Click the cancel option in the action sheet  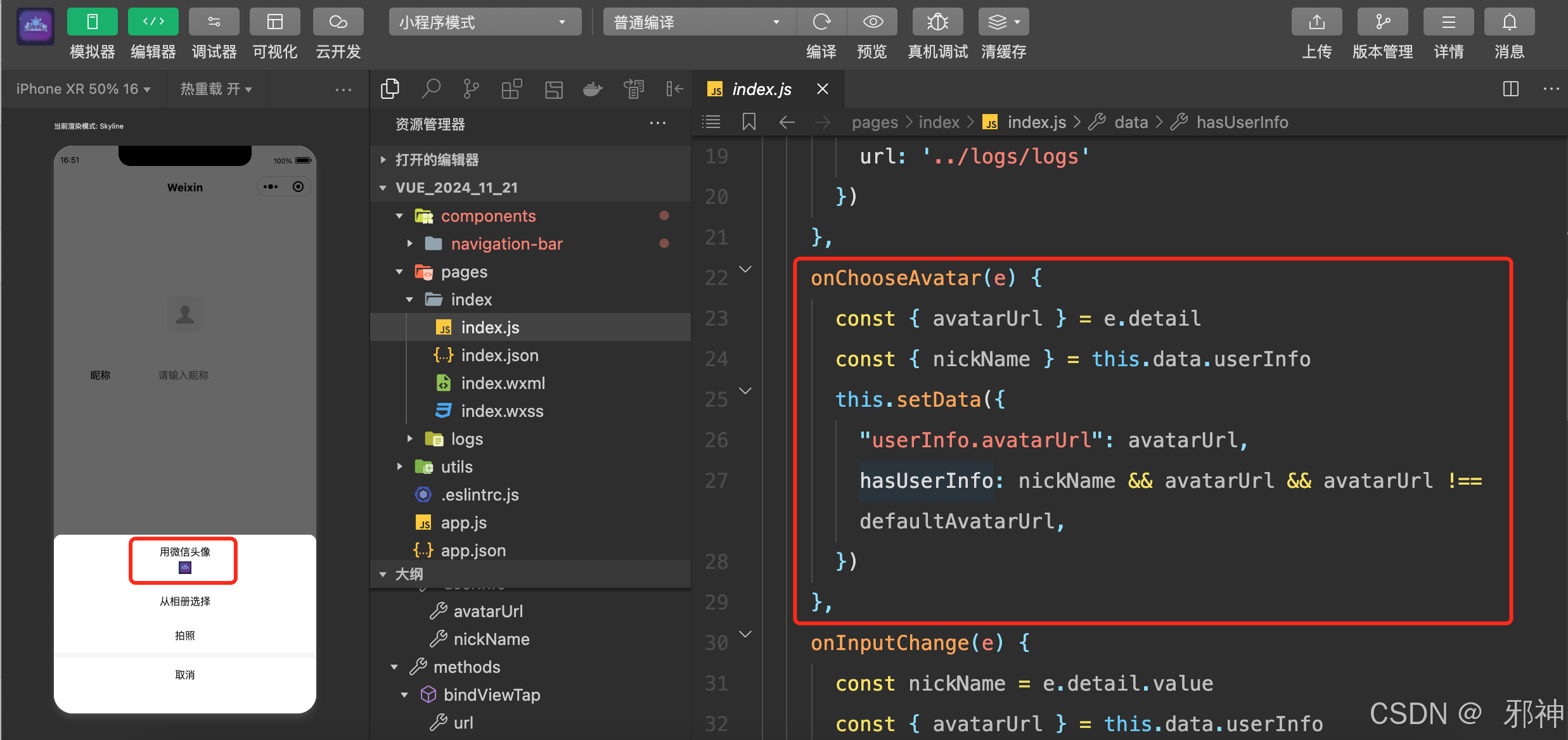coord(184,675)
